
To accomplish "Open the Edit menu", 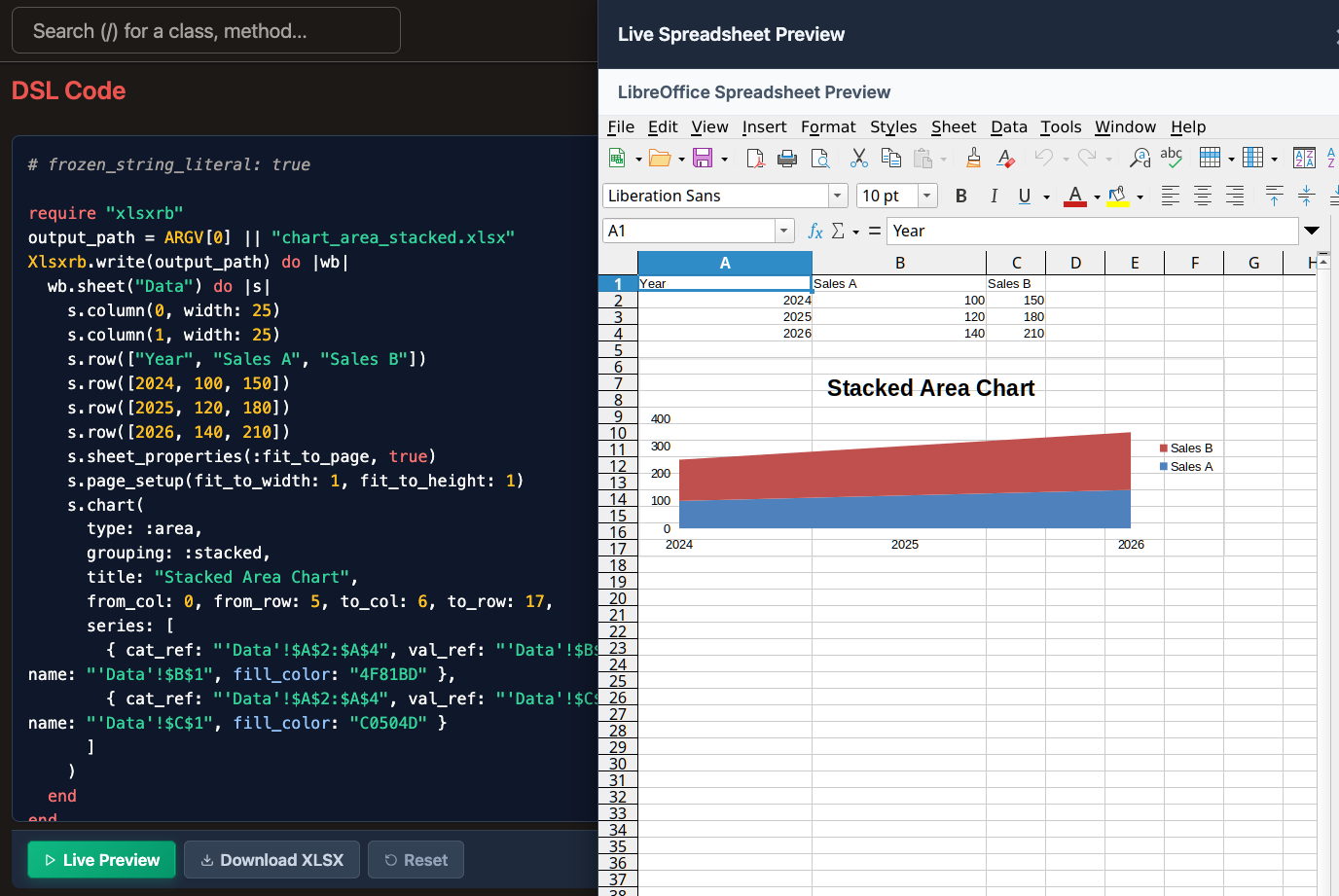I will [663, 126].
